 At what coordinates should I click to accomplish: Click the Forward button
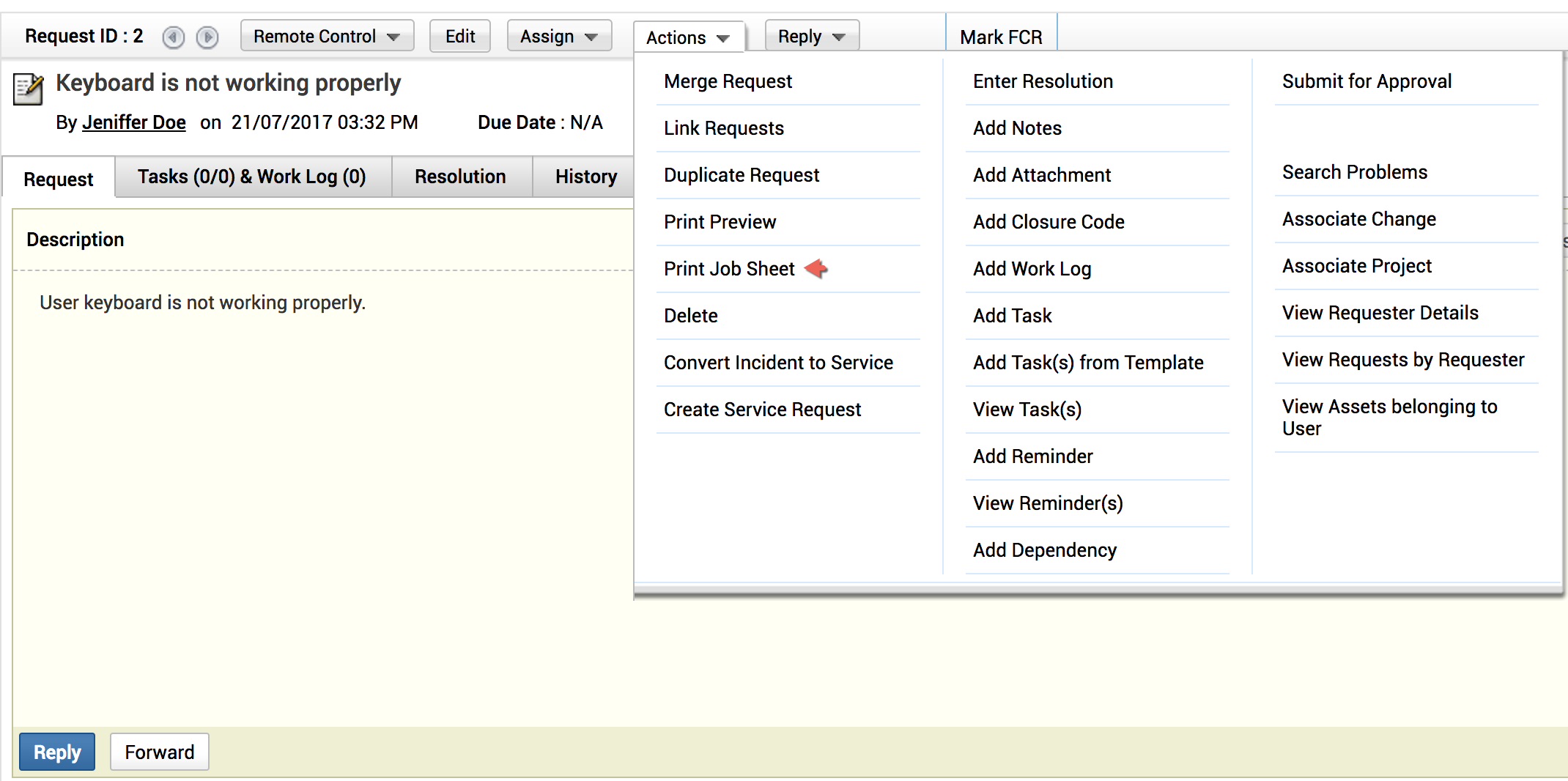click(x=159, y=752)
